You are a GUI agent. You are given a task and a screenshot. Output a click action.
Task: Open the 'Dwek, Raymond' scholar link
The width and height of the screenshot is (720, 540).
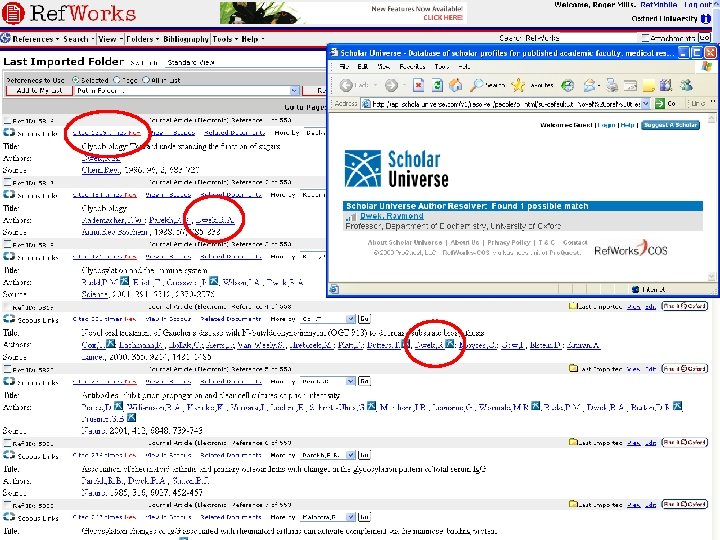[392, 216]
